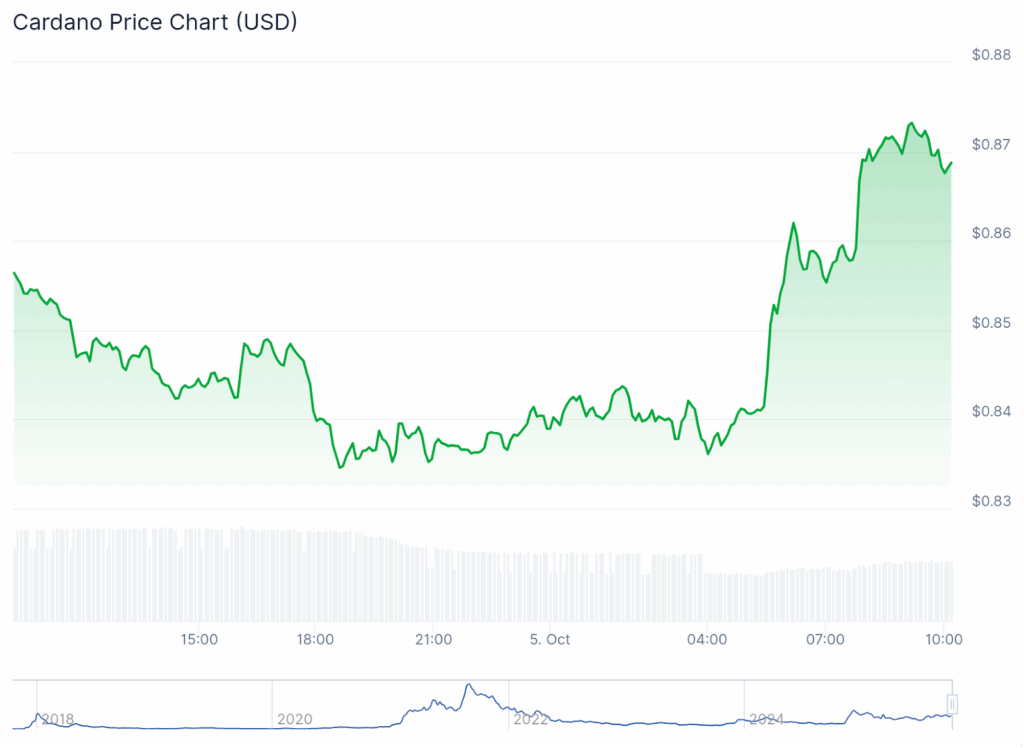Jump to 2022 in the navigator timeline

[529, 718]
